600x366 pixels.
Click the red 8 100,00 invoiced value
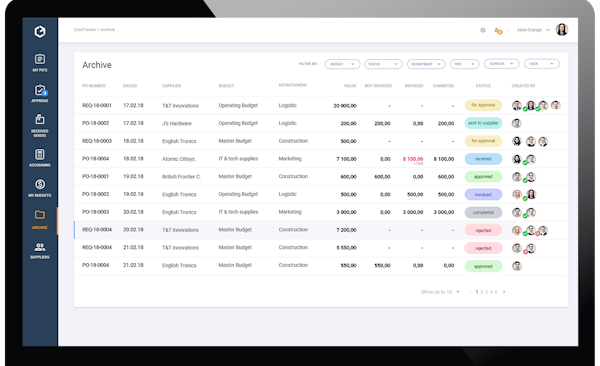(x=413, y=159)
